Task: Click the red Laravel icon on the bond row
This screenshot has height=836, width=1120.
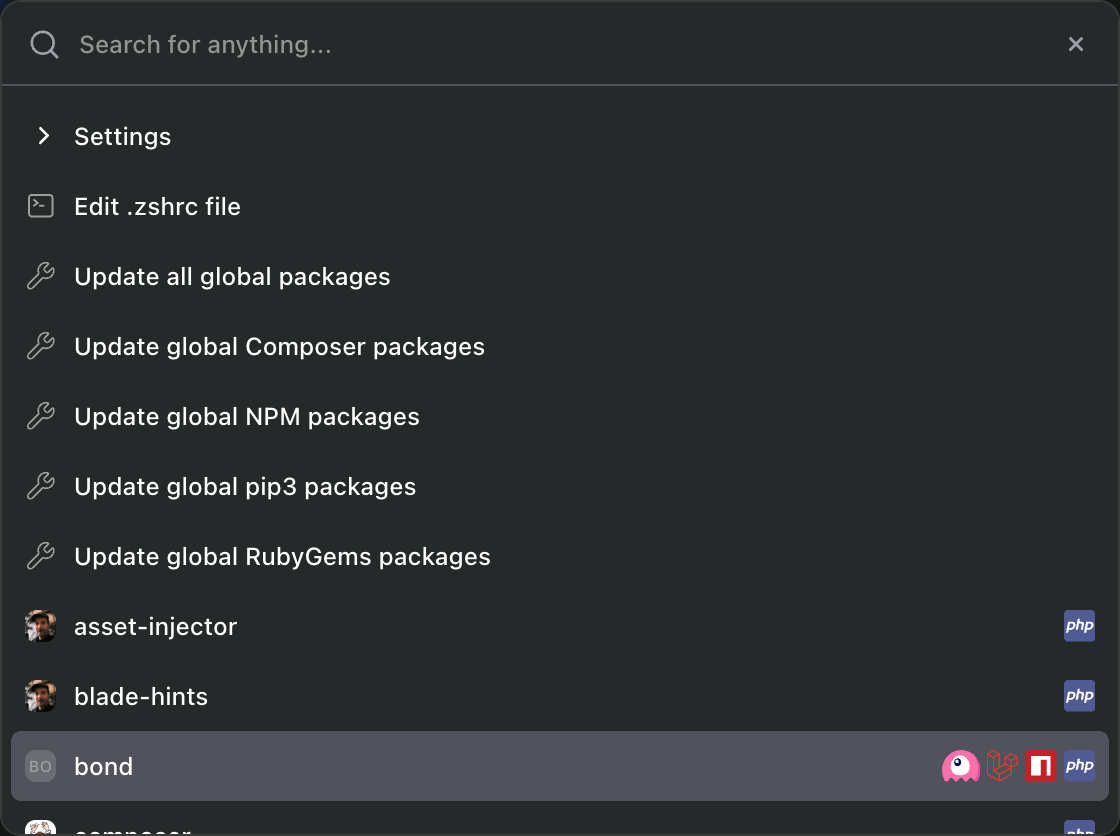Action: click(1002, 766)
